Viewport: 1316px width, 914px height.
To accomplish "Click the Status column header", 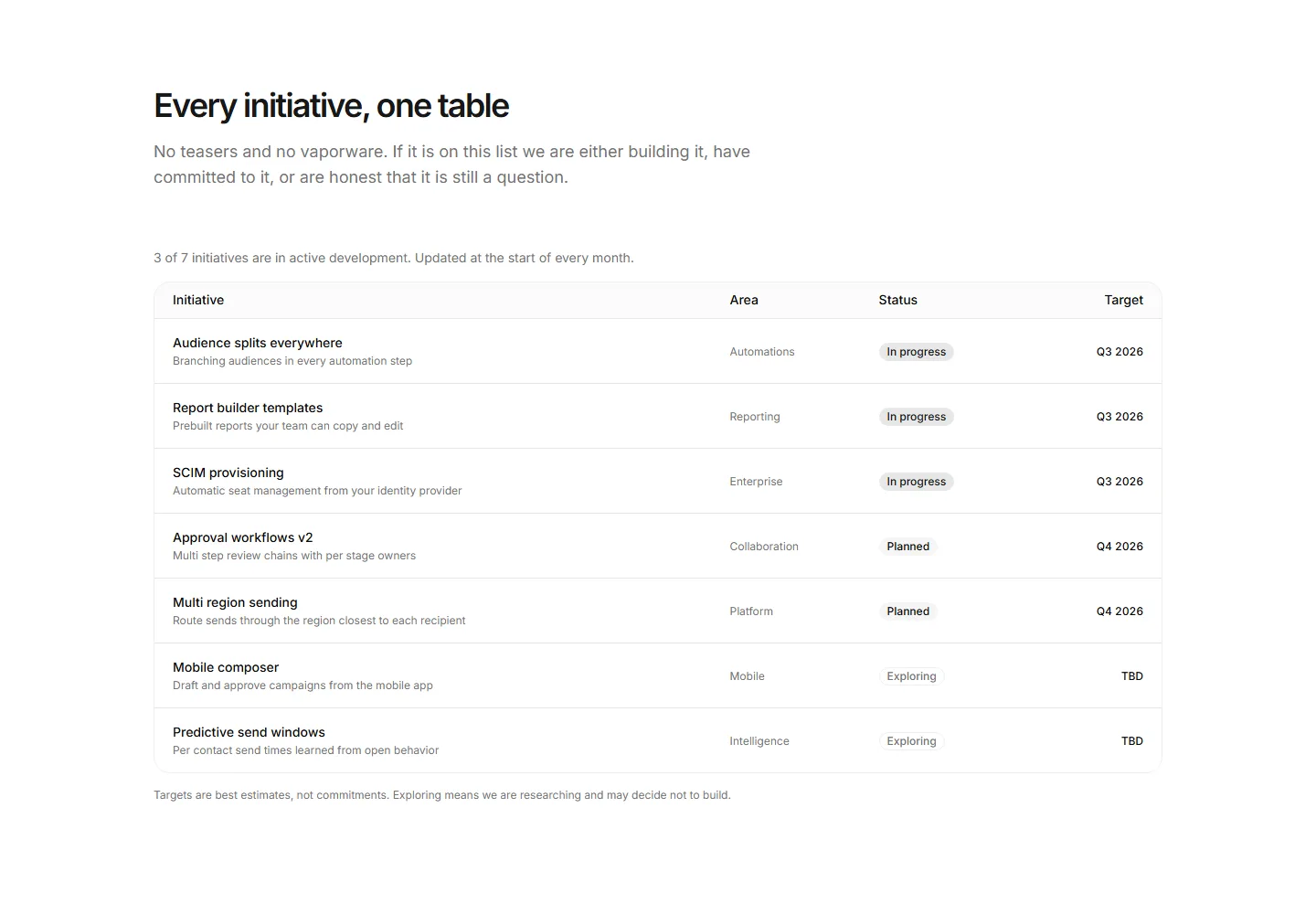I will pos(897,300).
